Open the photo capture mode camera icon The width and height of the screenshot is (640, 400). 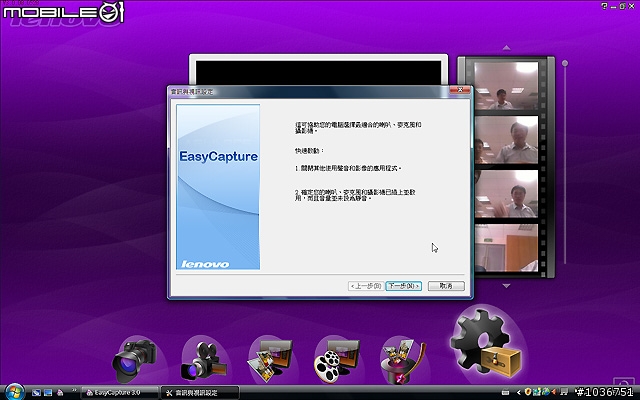pyautogui.click(x=135, y=360)
